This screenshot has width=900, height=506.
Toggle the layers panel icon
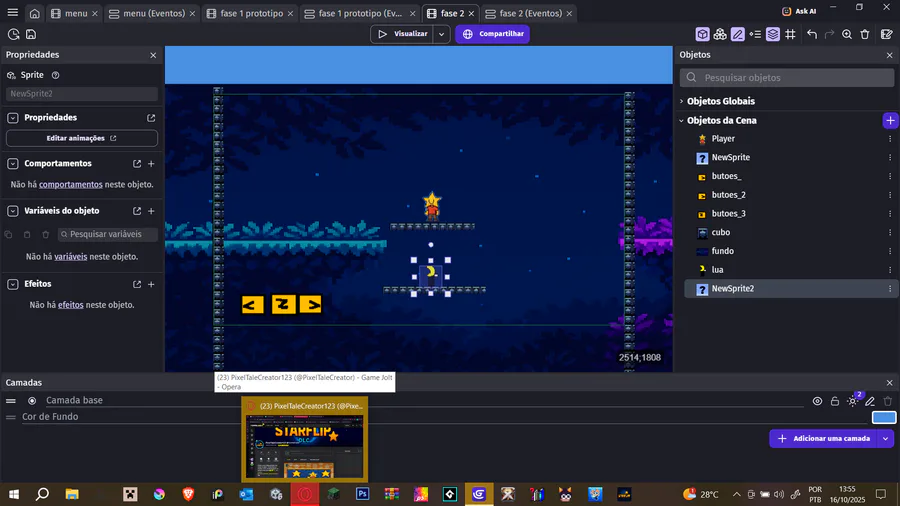point(773,34)
